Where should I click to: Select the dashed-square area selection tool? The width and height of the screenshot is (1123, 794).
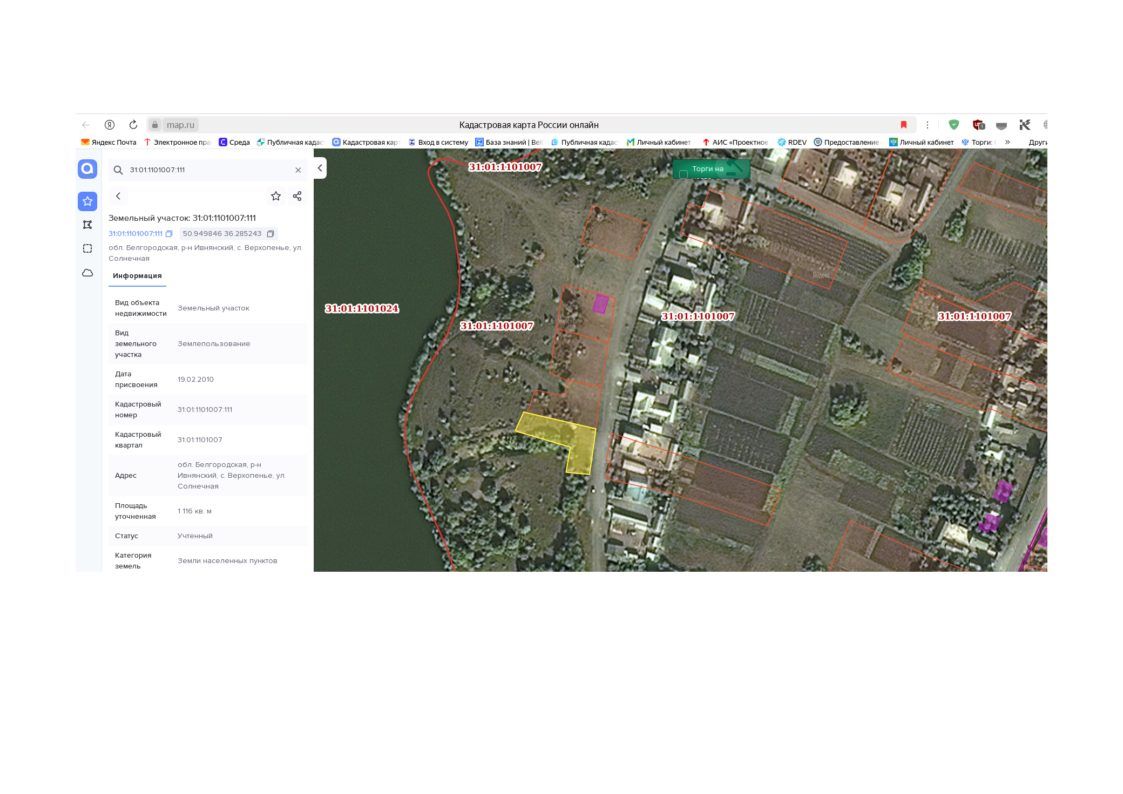[87, 248]
